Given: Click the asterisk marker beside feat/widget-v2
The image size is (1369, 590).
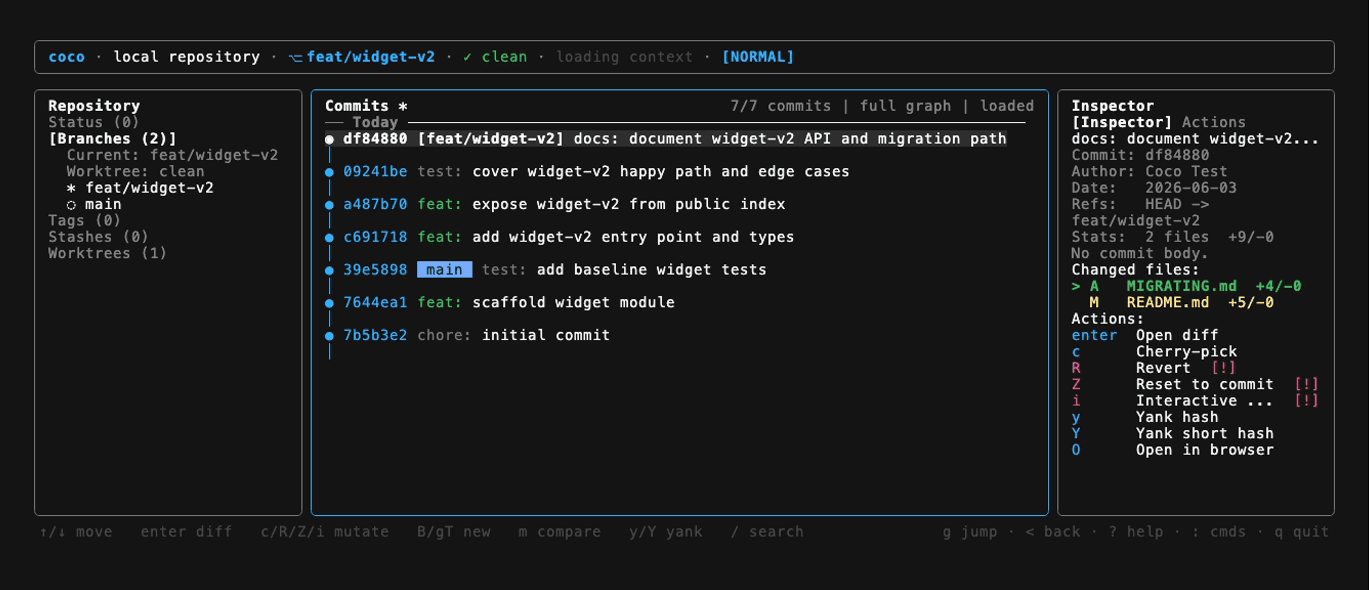Looking at the screenshot, I should pyautogui.click(x=71, y=188).
